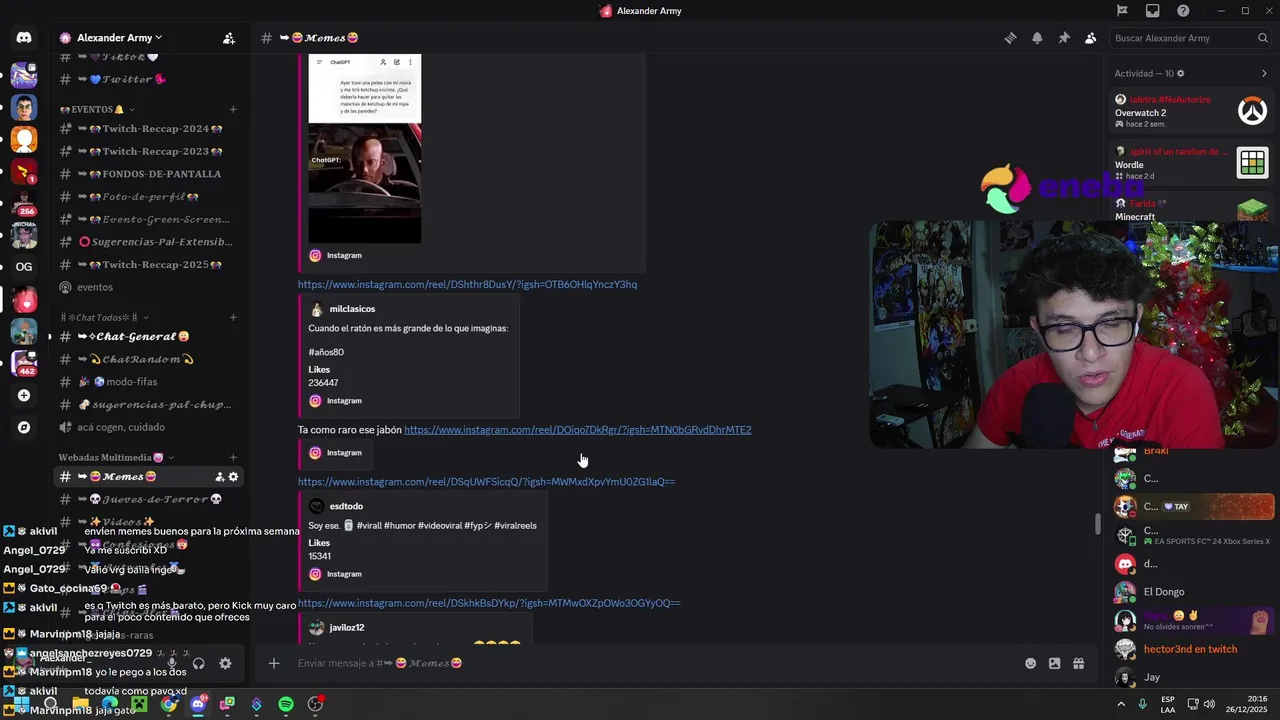The width and height of the screenshot is (1280, 720).
Task: Open eventos stage channel
Action: pos(148,287)
